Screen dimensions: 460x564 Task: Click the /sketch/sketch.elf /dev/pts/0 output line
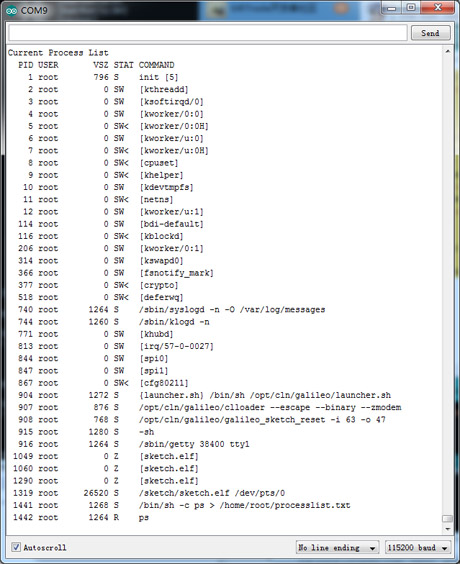click(149, 493)
